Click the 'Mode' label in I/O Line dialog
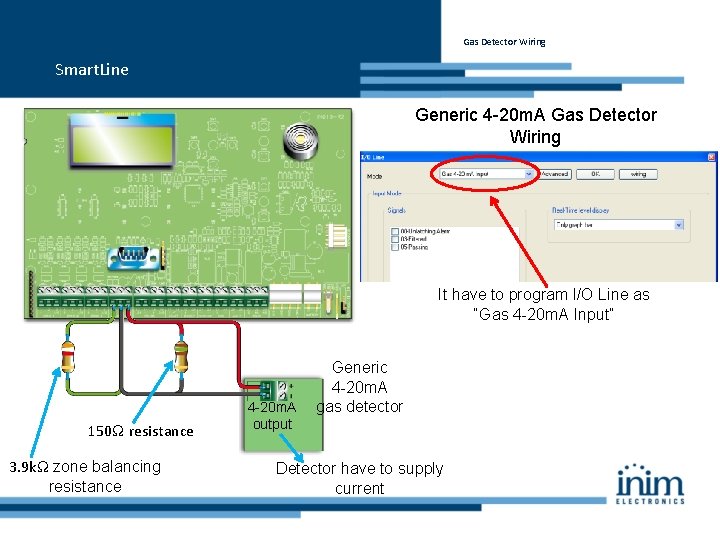Screen dimensions: 720x540 (x=374, y=176)
